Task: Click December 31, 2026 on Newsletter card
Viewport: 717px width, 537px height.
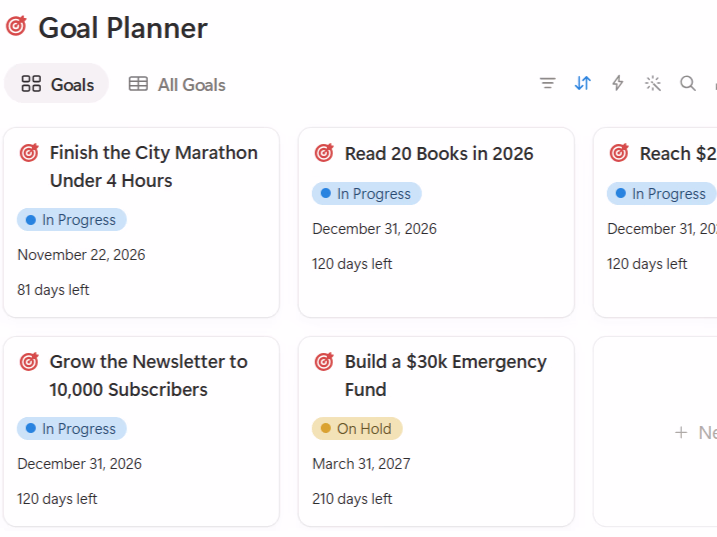Action: [80, 464]
